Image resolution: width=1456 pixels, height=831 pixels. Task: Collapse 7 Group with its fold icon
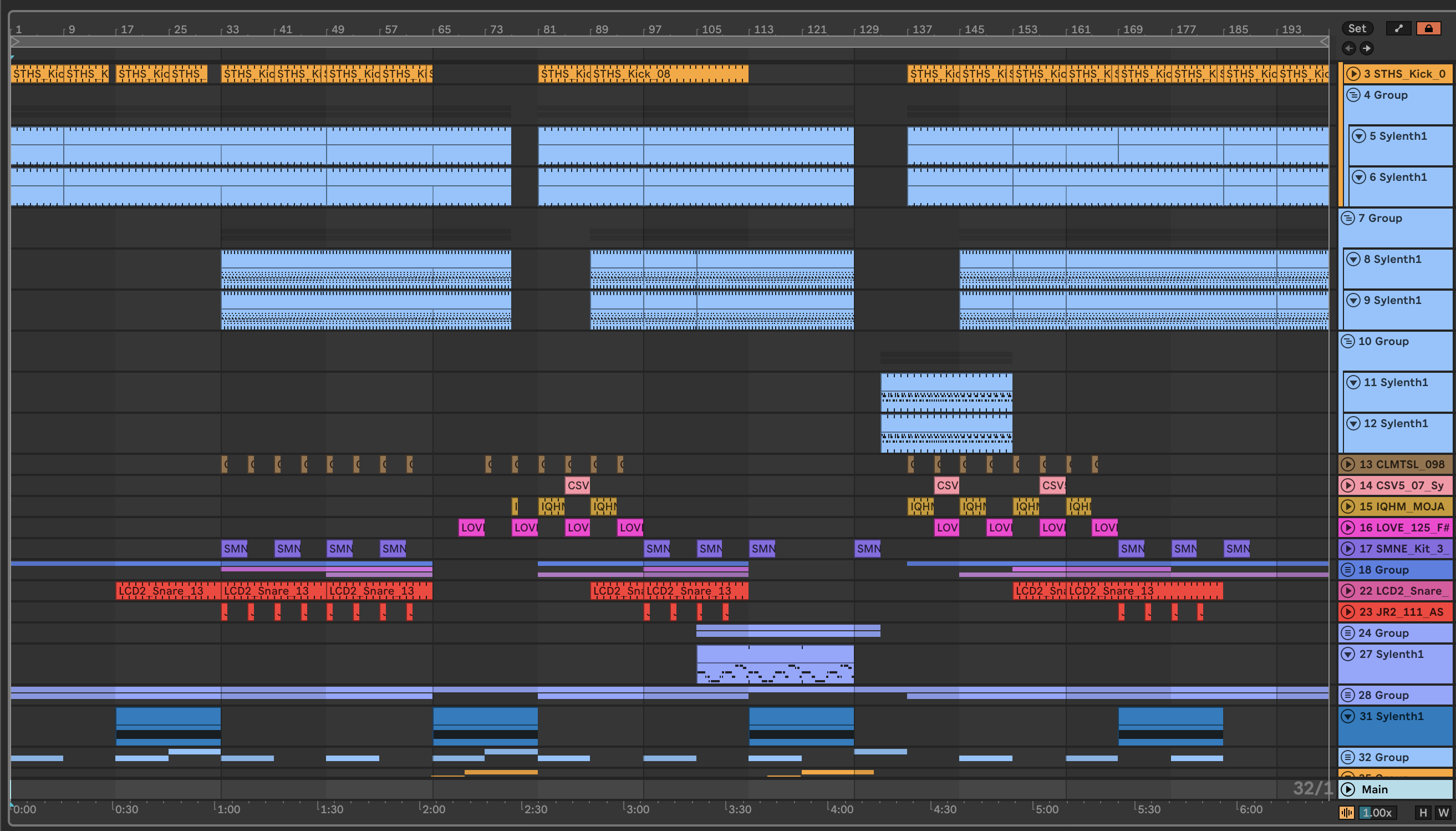pyautogui.click(x=1348, y=218)
